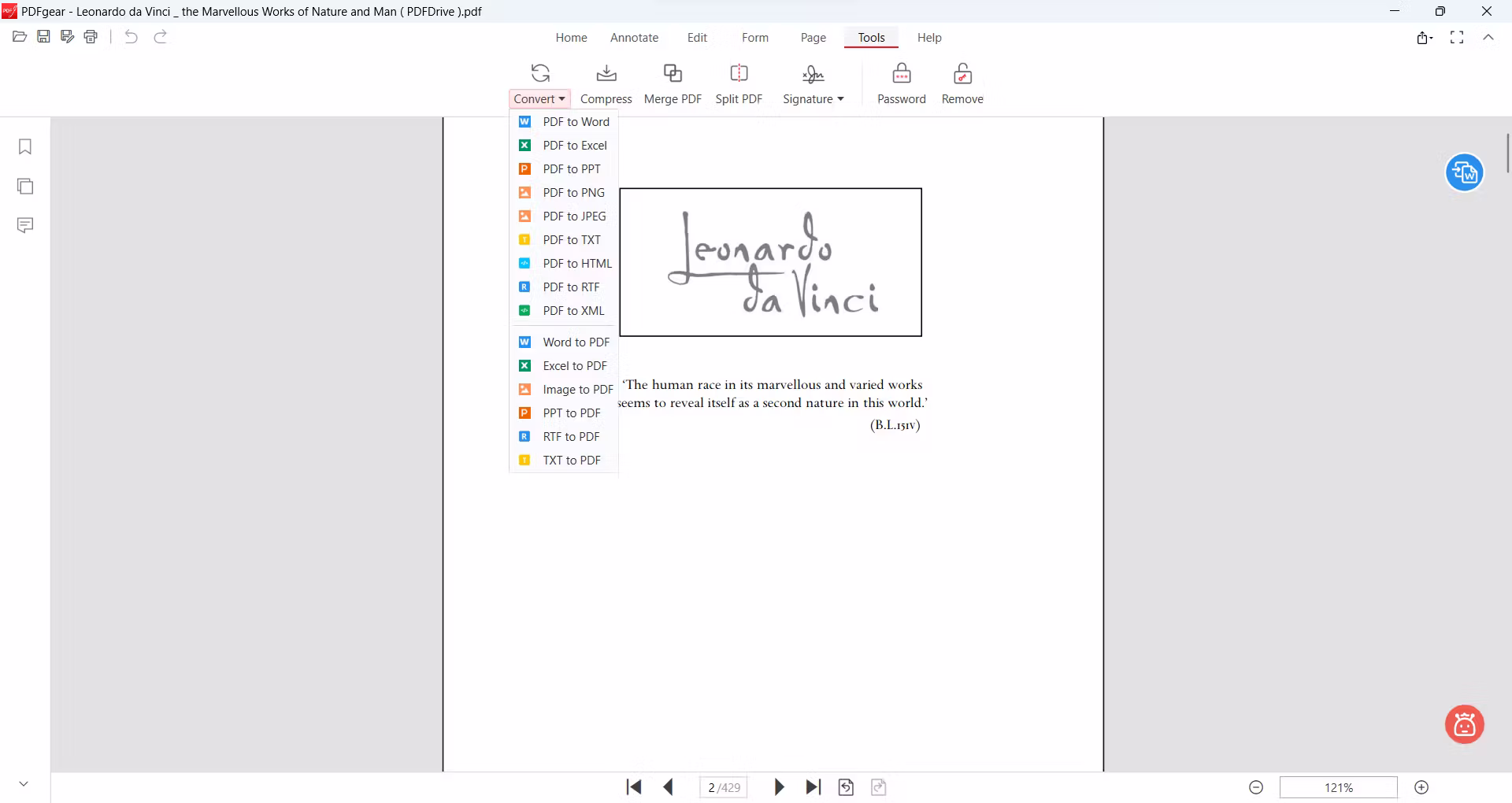Click the page number input field

point(724,787)
